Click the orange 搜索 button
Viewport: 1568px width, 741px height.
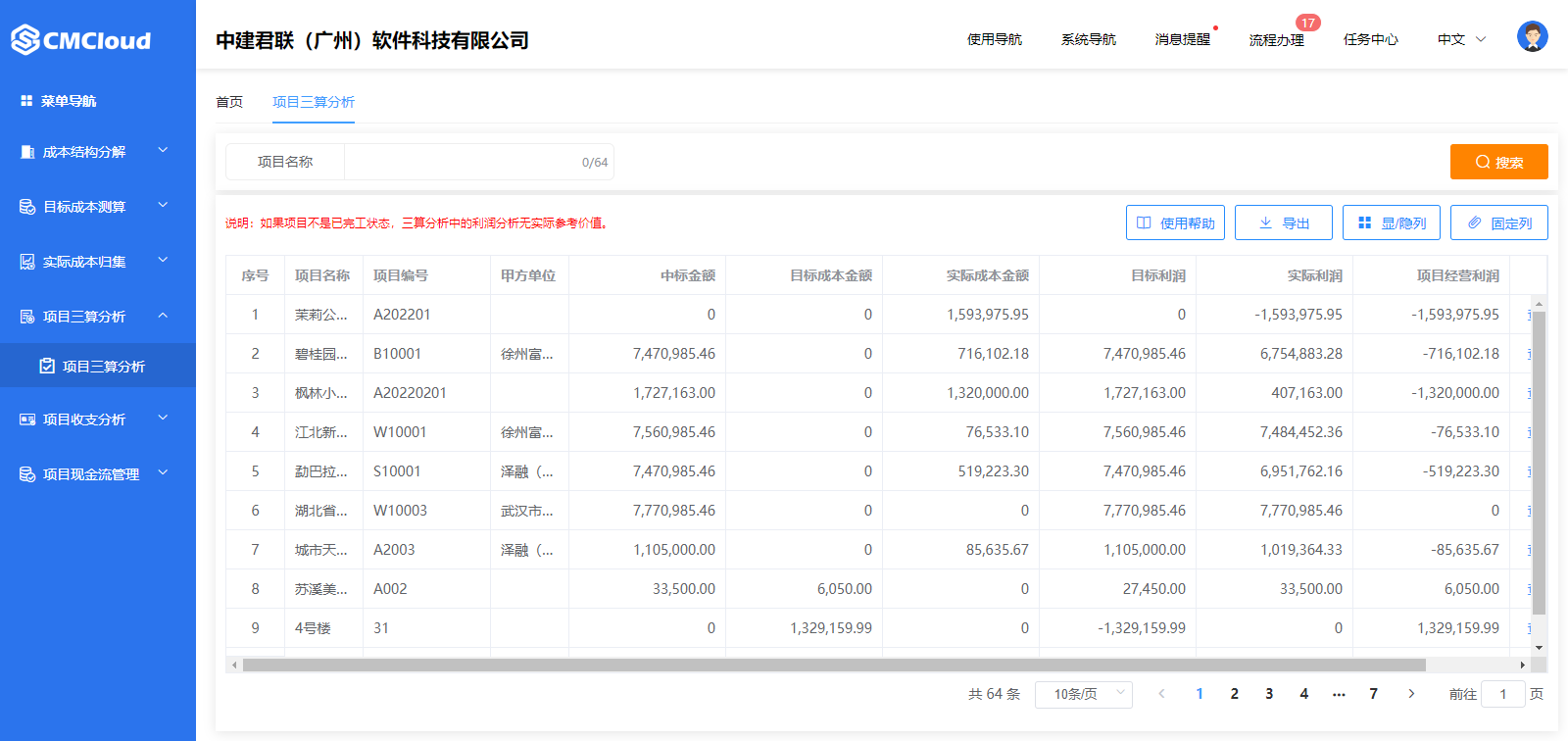(1499, 162)
